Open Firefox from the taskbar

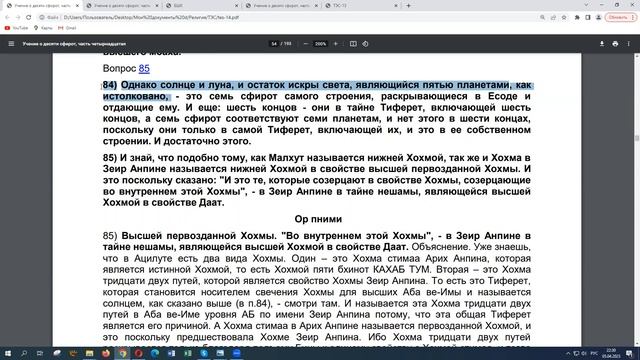[x=106, y=353]
